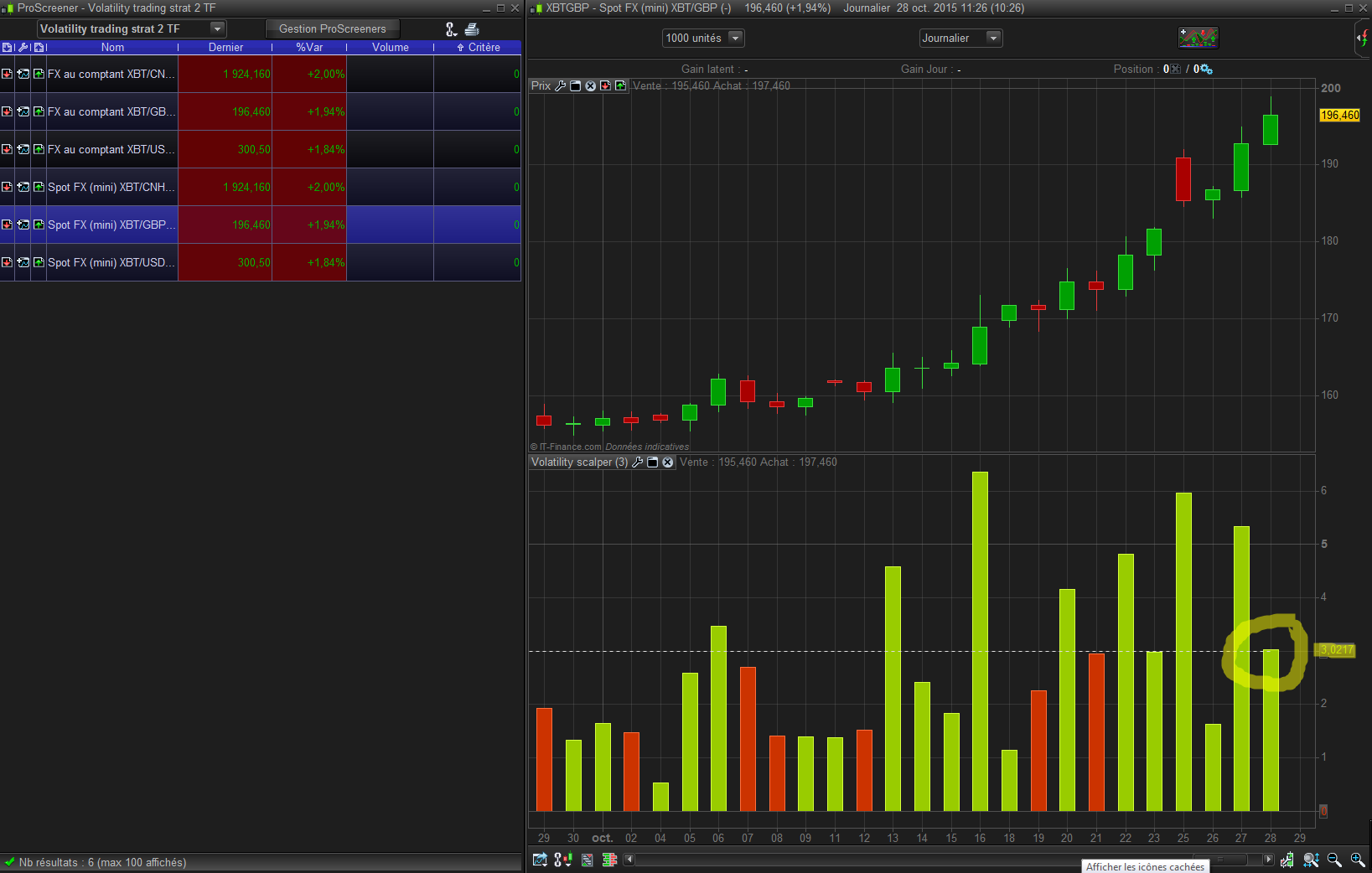The height and width of the screenshot is (873, 1372).
Task: Select the FX au comptant XBT/US row name
Action: point(111,149)
